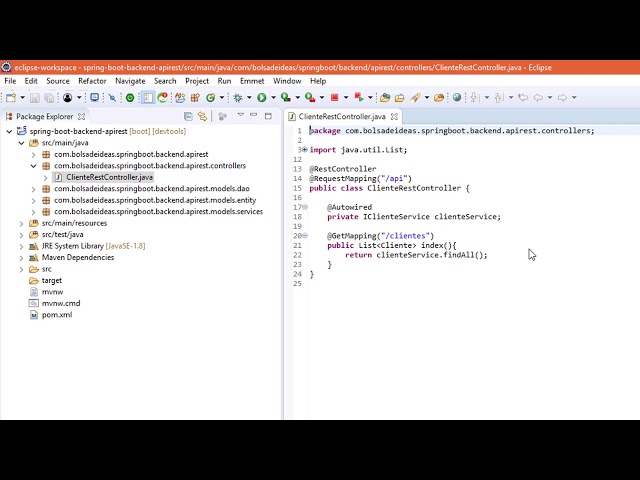Image resolution: width=640 pixels, height=480 pixels.
Task: Open the Navigate menu
Action: tap(130, 81)
